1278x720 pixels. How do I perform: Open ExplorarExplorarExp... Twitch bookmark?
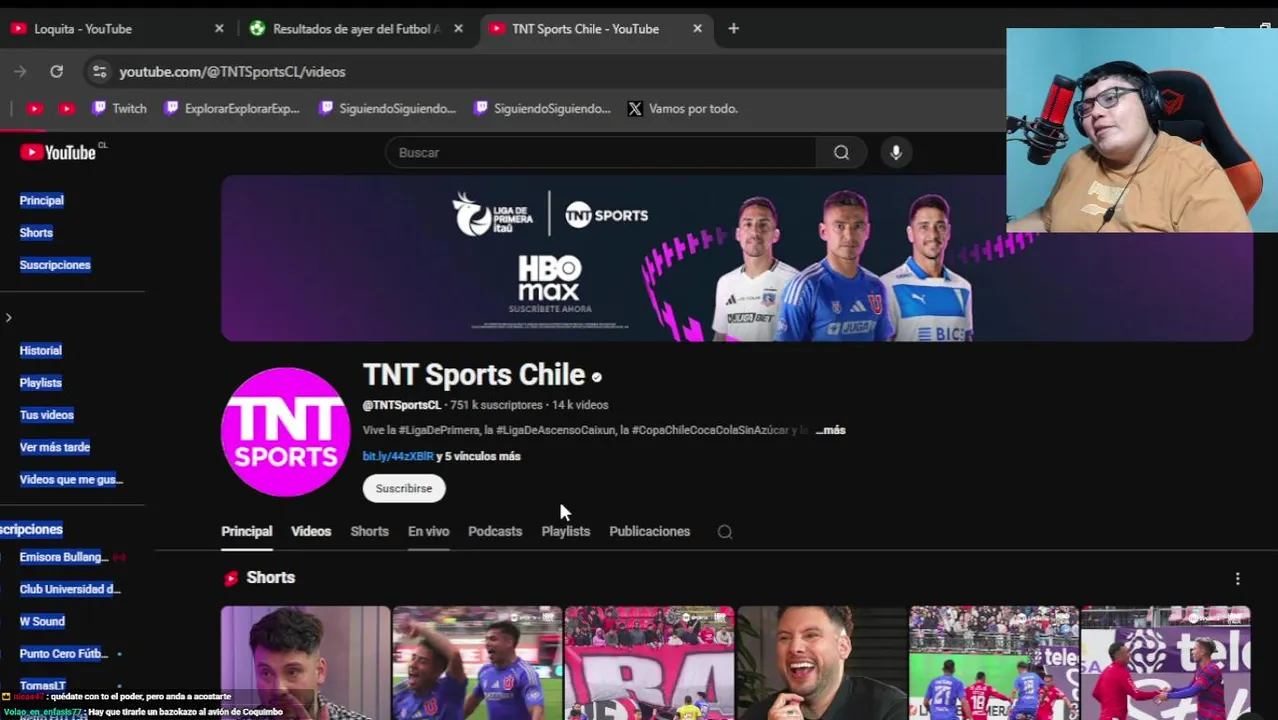click(232, 108)
